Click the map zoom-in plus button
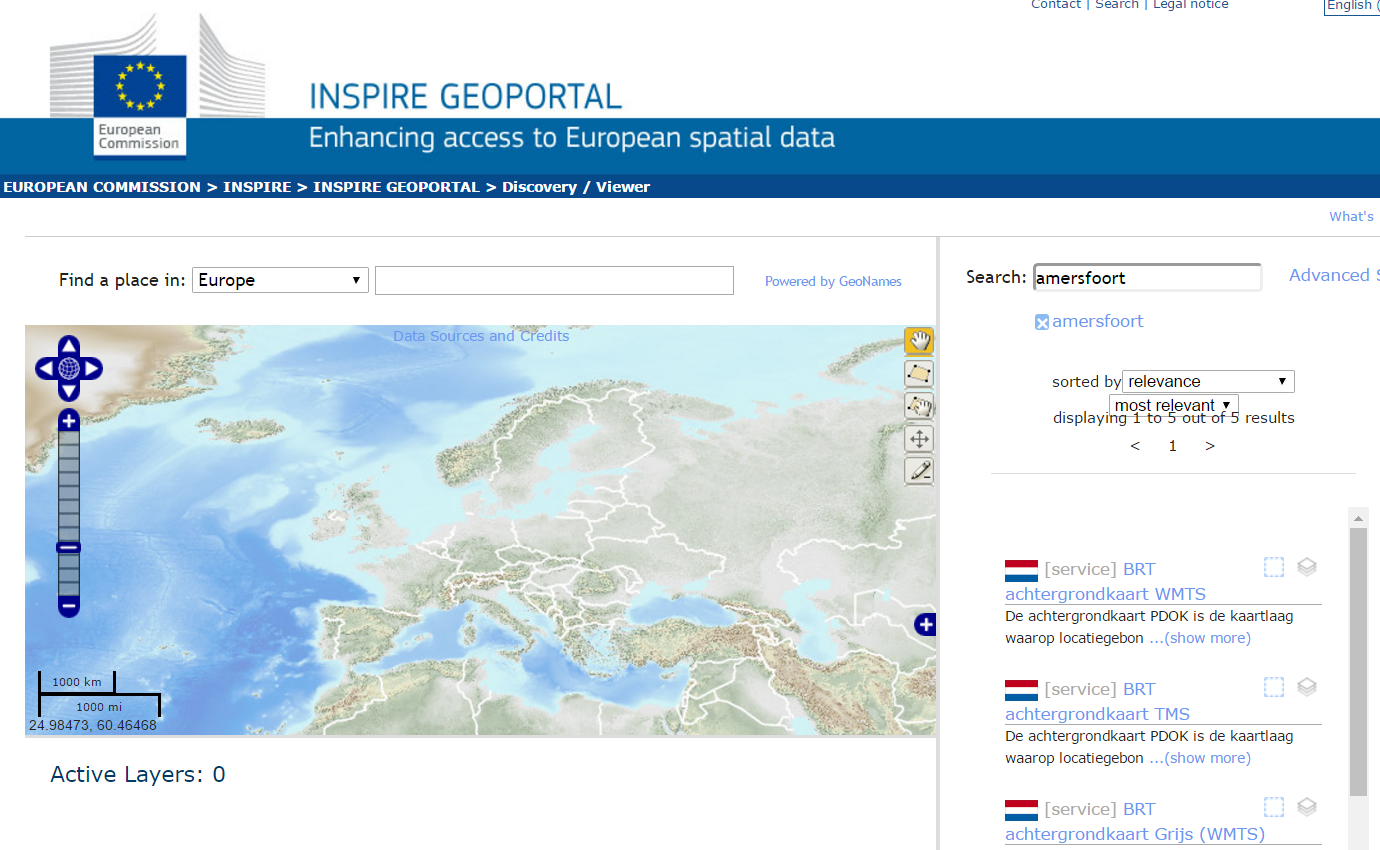This screenshot has width=1380, height=850. click(x=68, y=421)
